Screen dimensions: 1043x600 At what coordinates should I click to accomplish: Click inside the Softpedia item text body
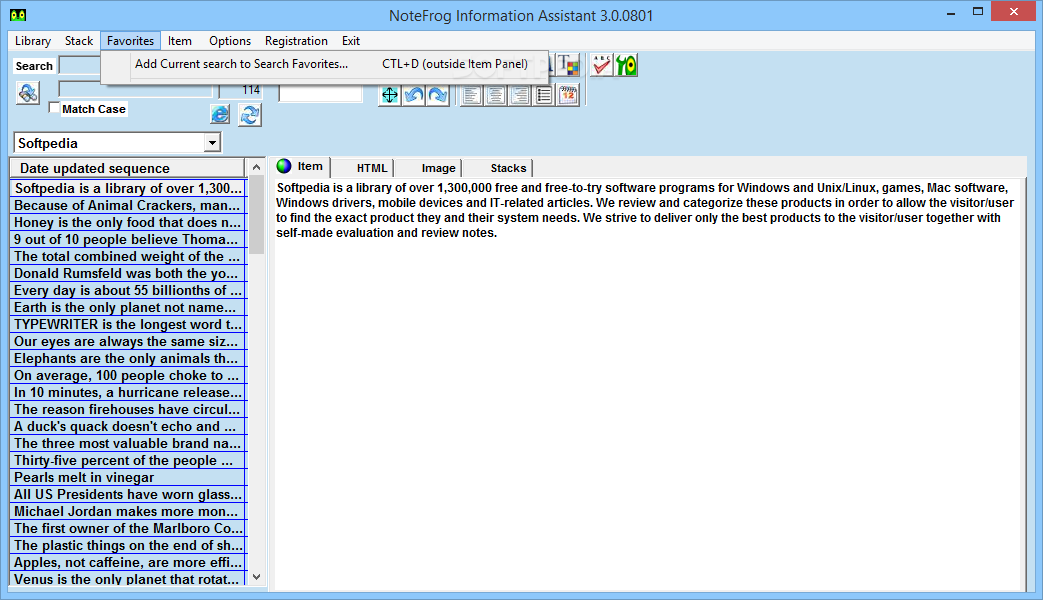(x=645, y=382)
